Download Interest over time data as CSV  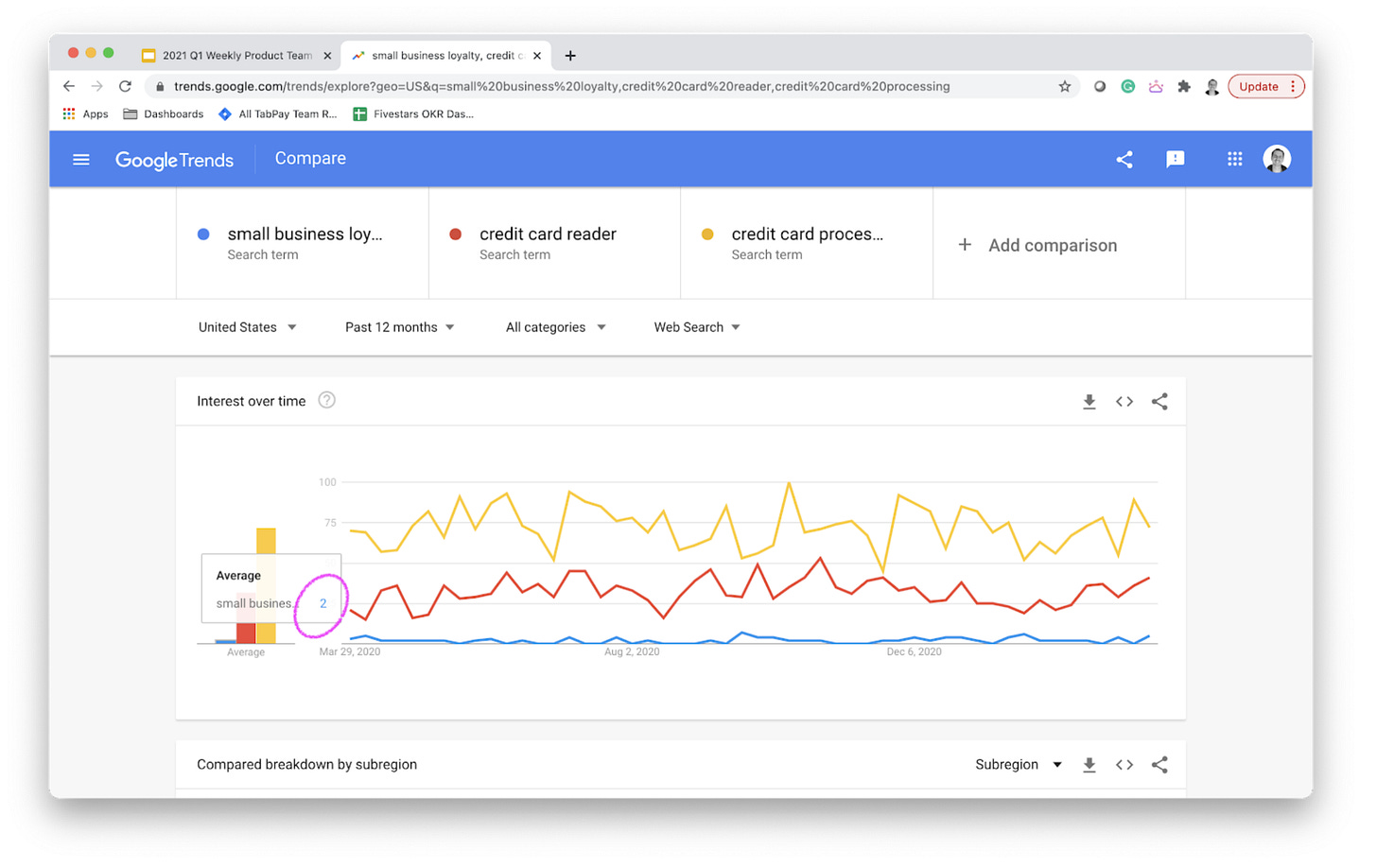pos(1089,402)
